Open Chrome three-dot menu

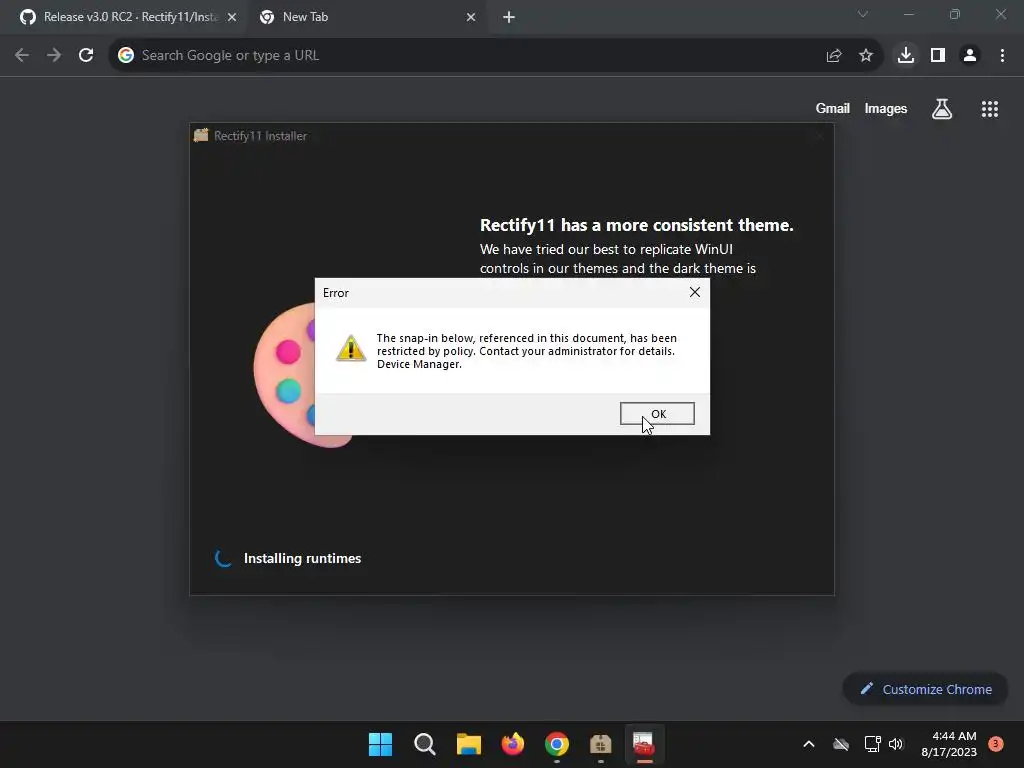(x=1002, y=55)
